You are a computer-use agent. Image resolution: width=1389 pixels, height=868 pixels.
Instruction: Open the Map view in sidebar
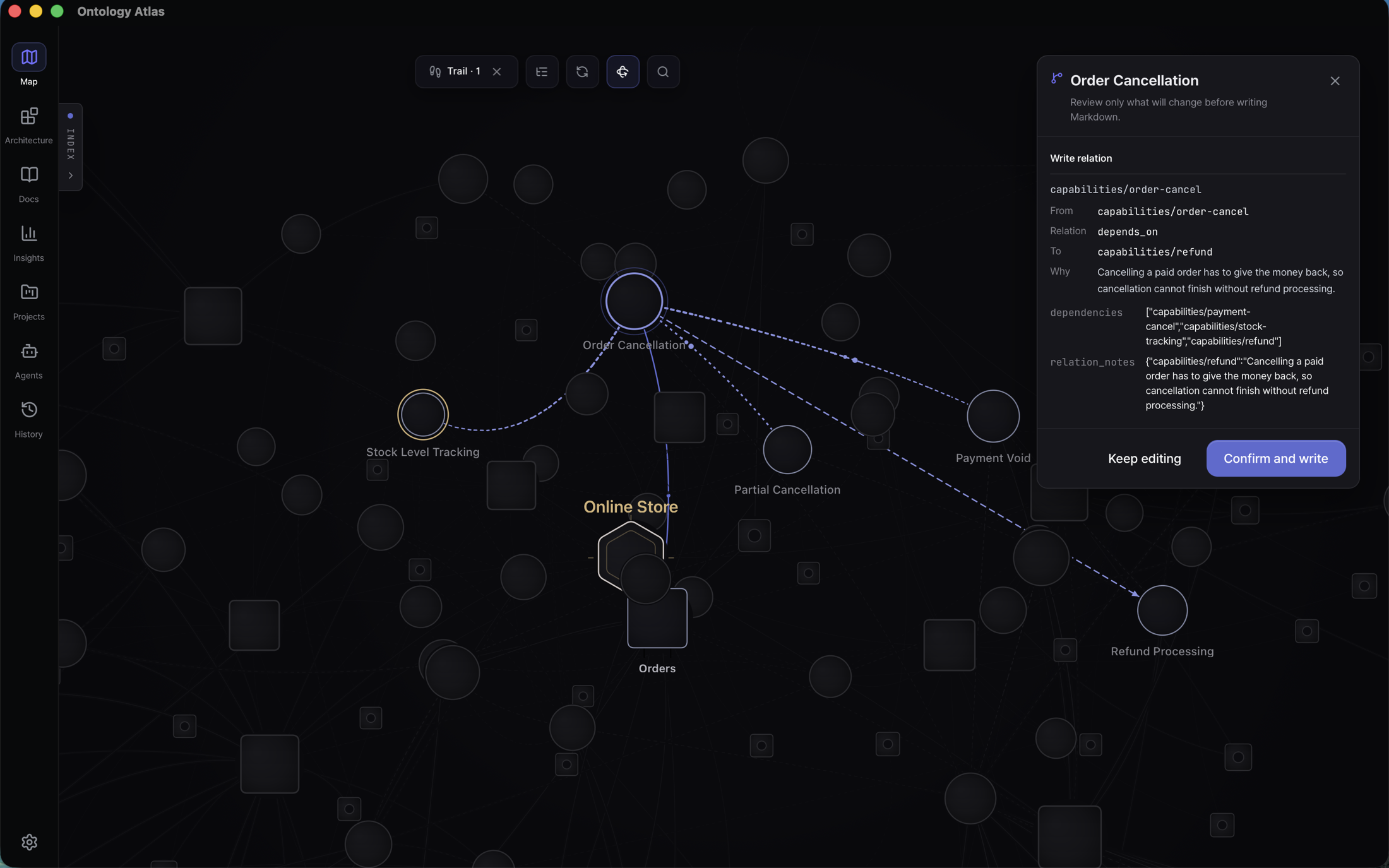pos(29,64)
